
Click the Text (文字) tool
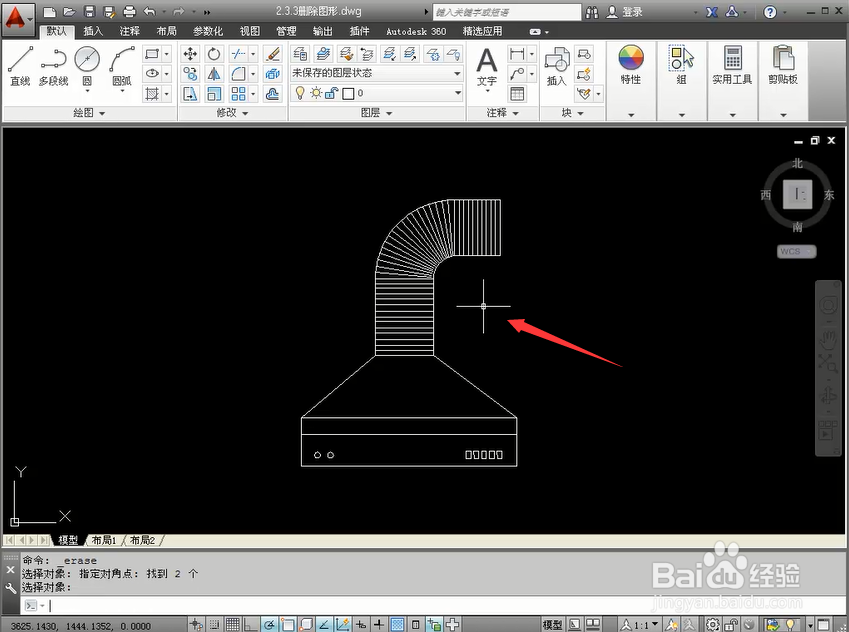coord(487,67)
